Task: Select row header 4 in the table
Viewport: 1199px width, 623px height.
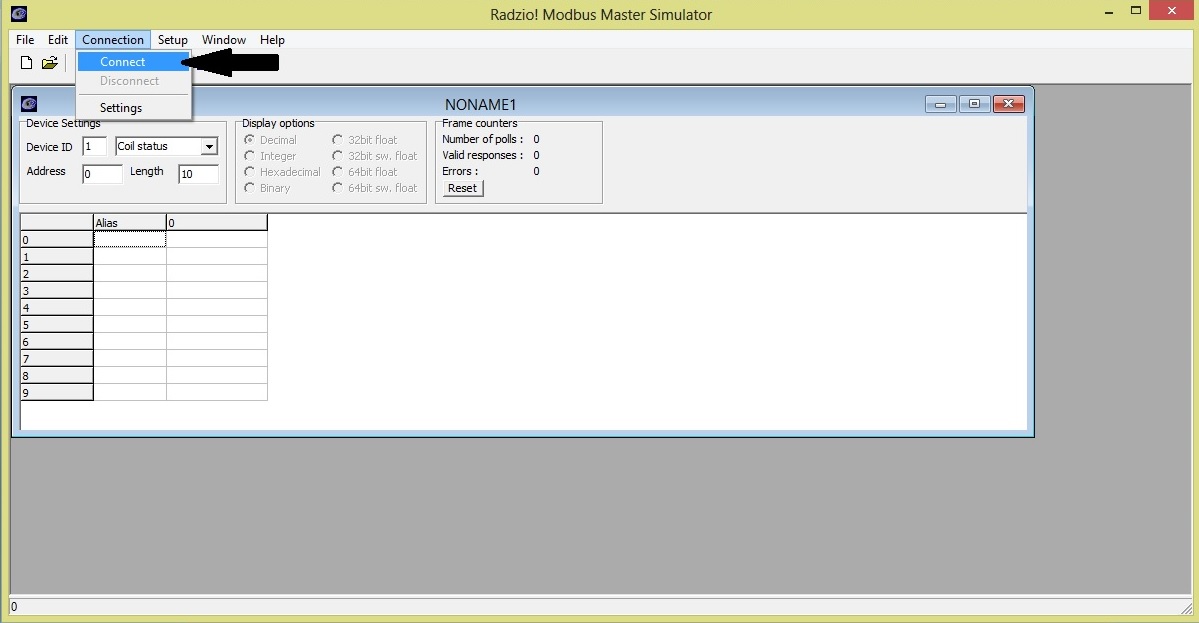Action: tap(57, 307)
